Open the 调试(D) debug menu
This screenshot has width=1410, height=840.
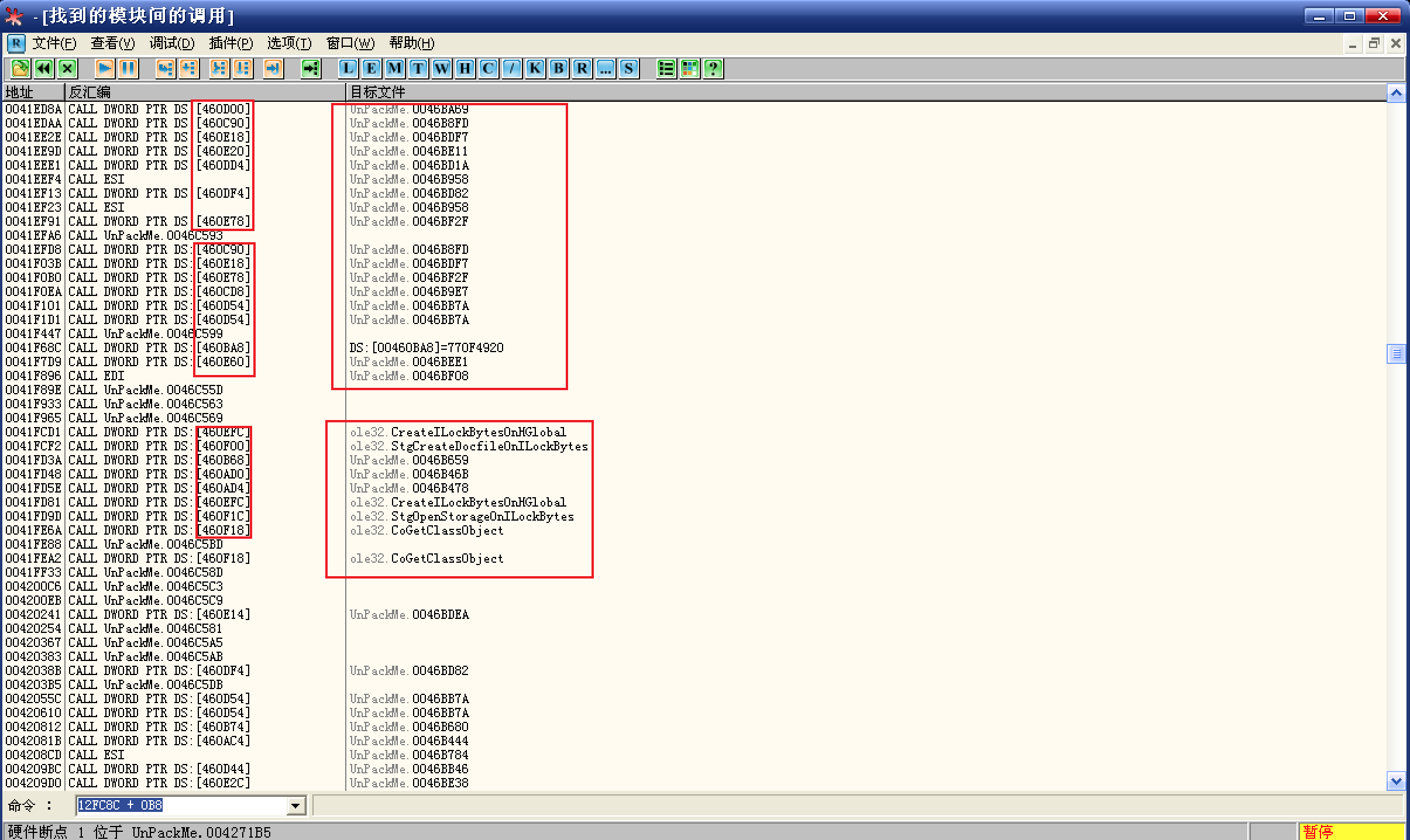pos(171,43)
